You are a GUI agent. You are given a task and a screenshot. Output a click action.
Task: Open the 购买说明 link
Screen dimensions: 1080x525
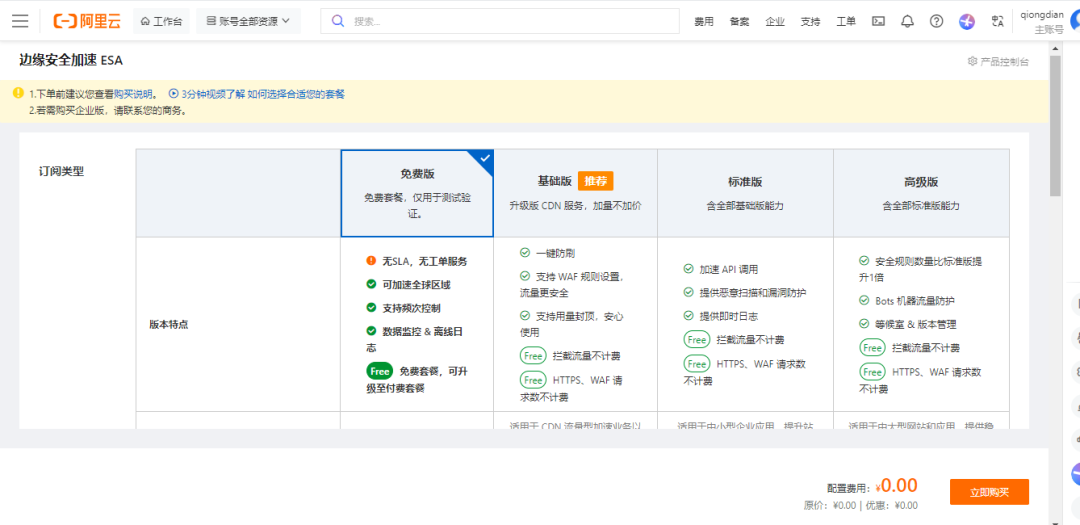(x=136, y=94)
